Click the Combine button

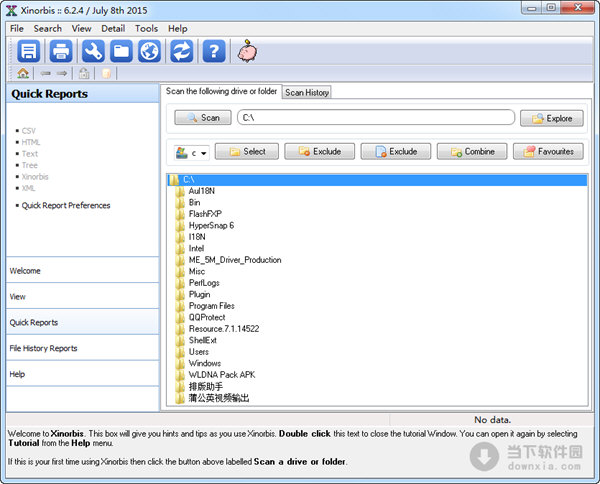(x=472, y=152)
